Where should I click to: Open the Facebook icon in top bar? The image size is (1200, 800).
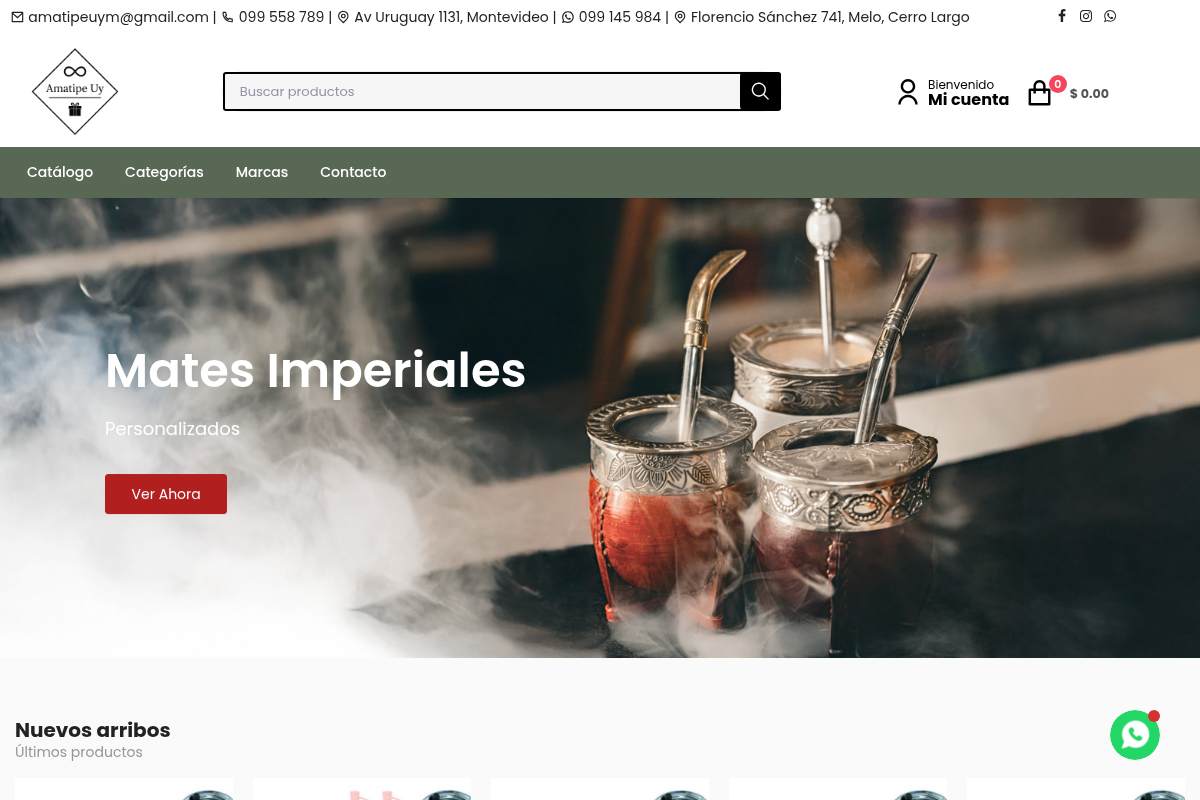point(1062,16)
